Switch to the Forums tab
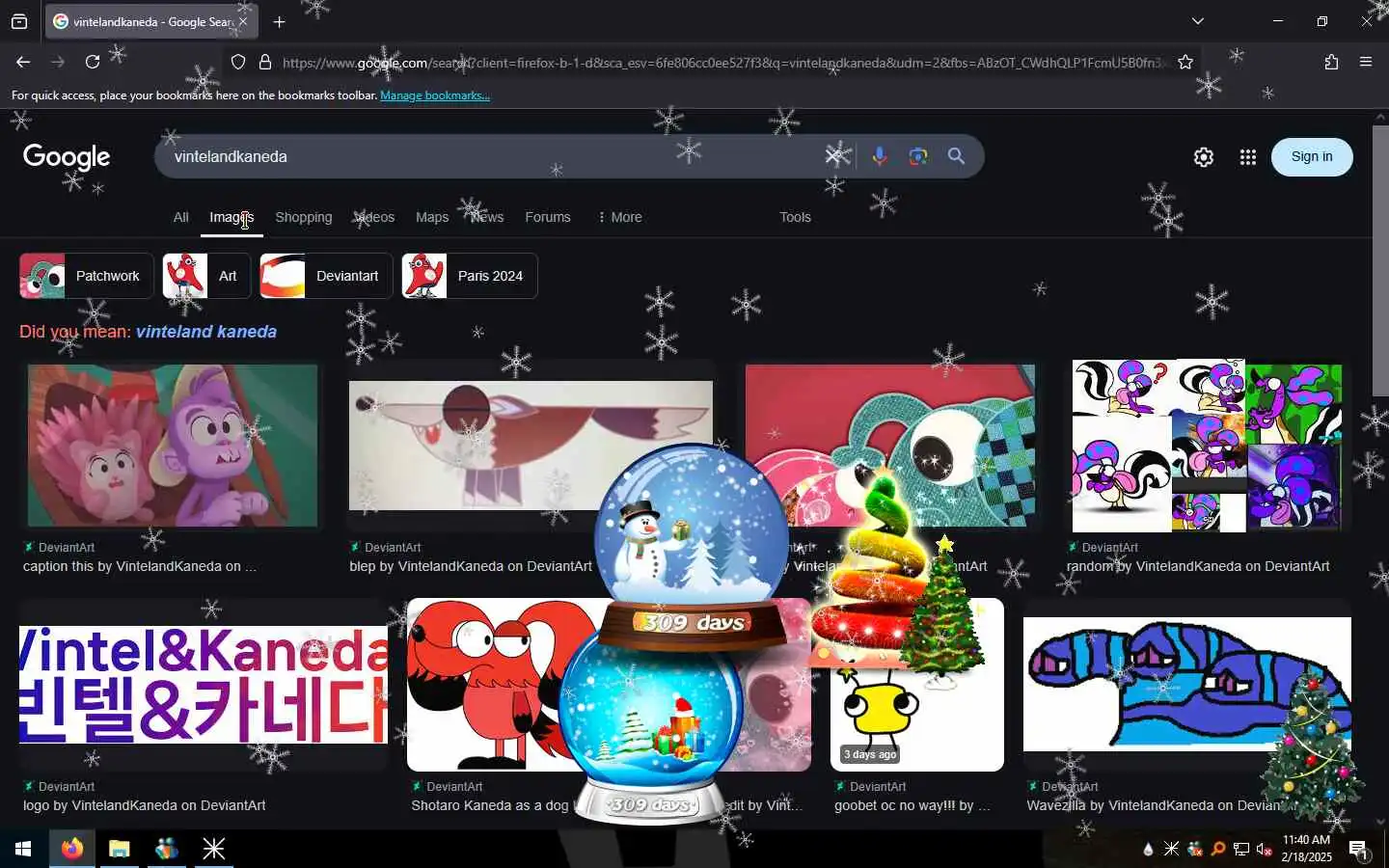The height and width of the screenshot is (868, 1389). [x=548, y=217]
